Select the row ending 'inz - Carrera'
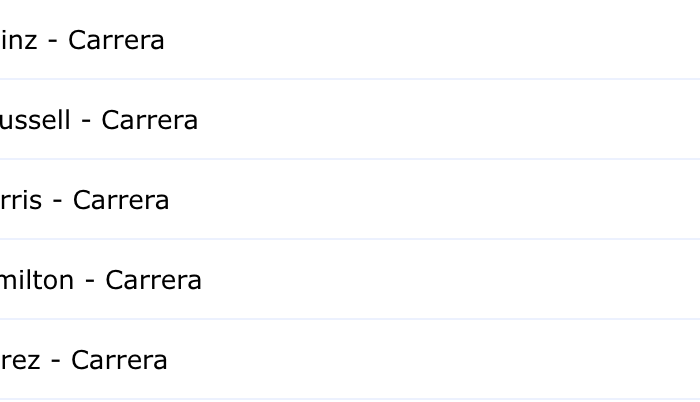Image resolution: width=700 pixels, height=402 pixels. [350, 40]
